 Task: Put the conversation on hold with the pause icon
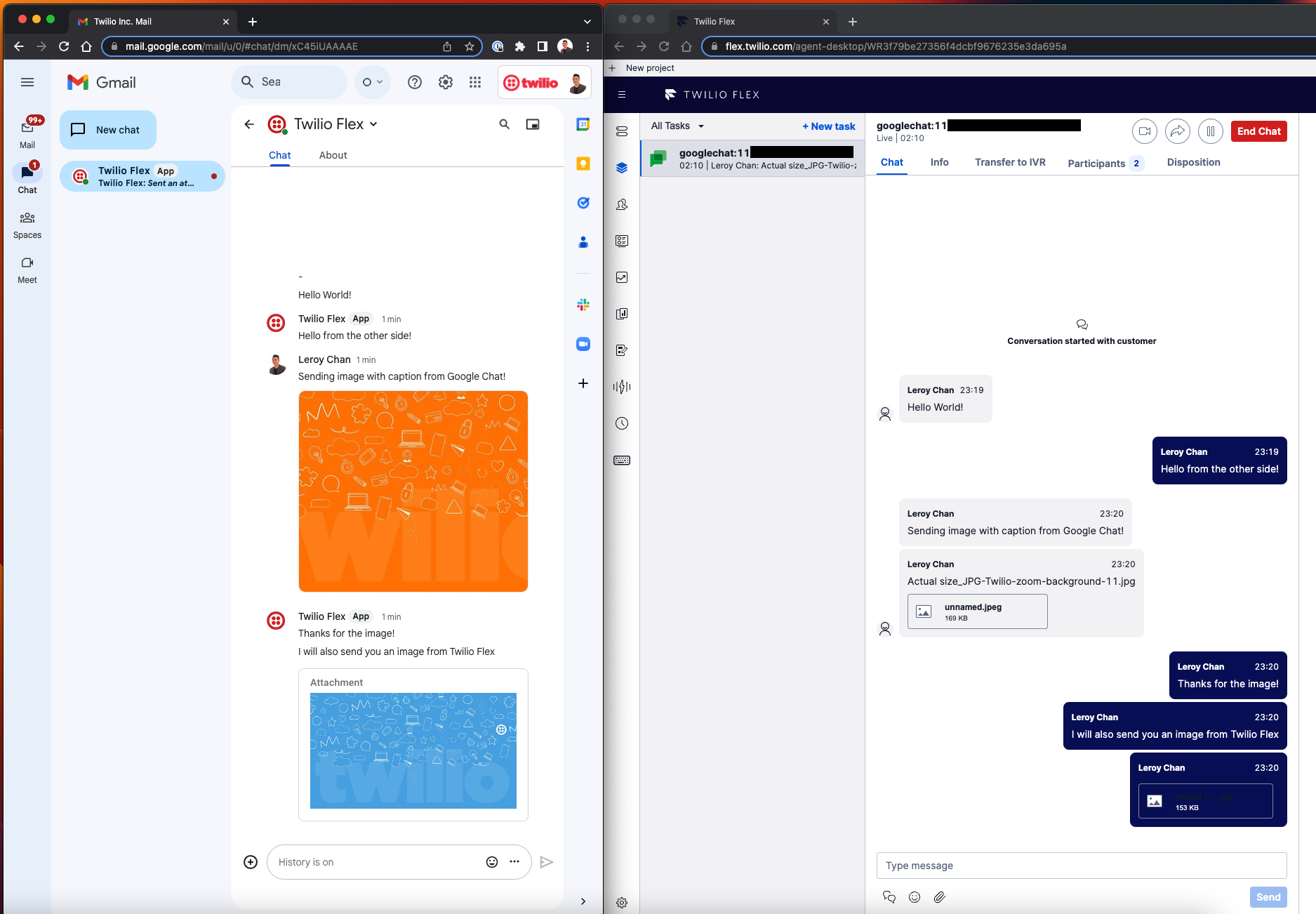click(1211, 131)
